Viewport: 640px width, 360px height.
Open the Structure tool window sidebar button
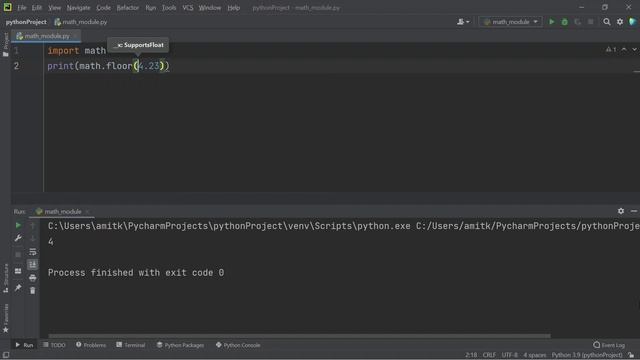pyautogui.click(x=5, y=278)
